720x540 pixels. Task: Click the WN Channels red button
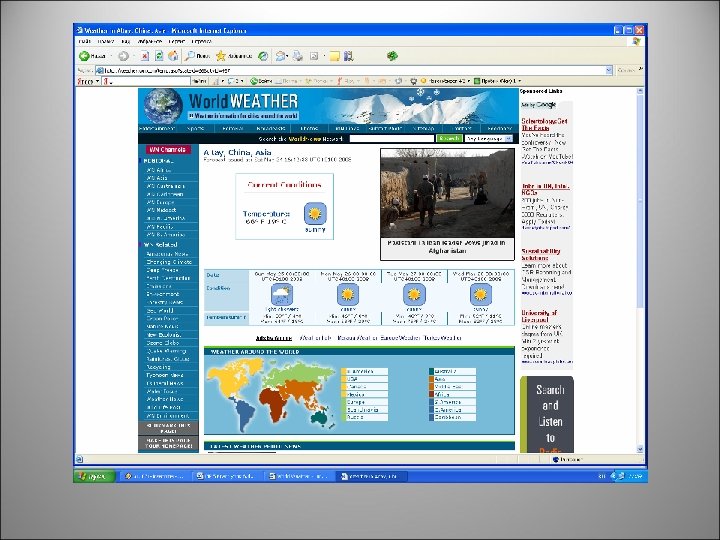[x=168, y=150]
